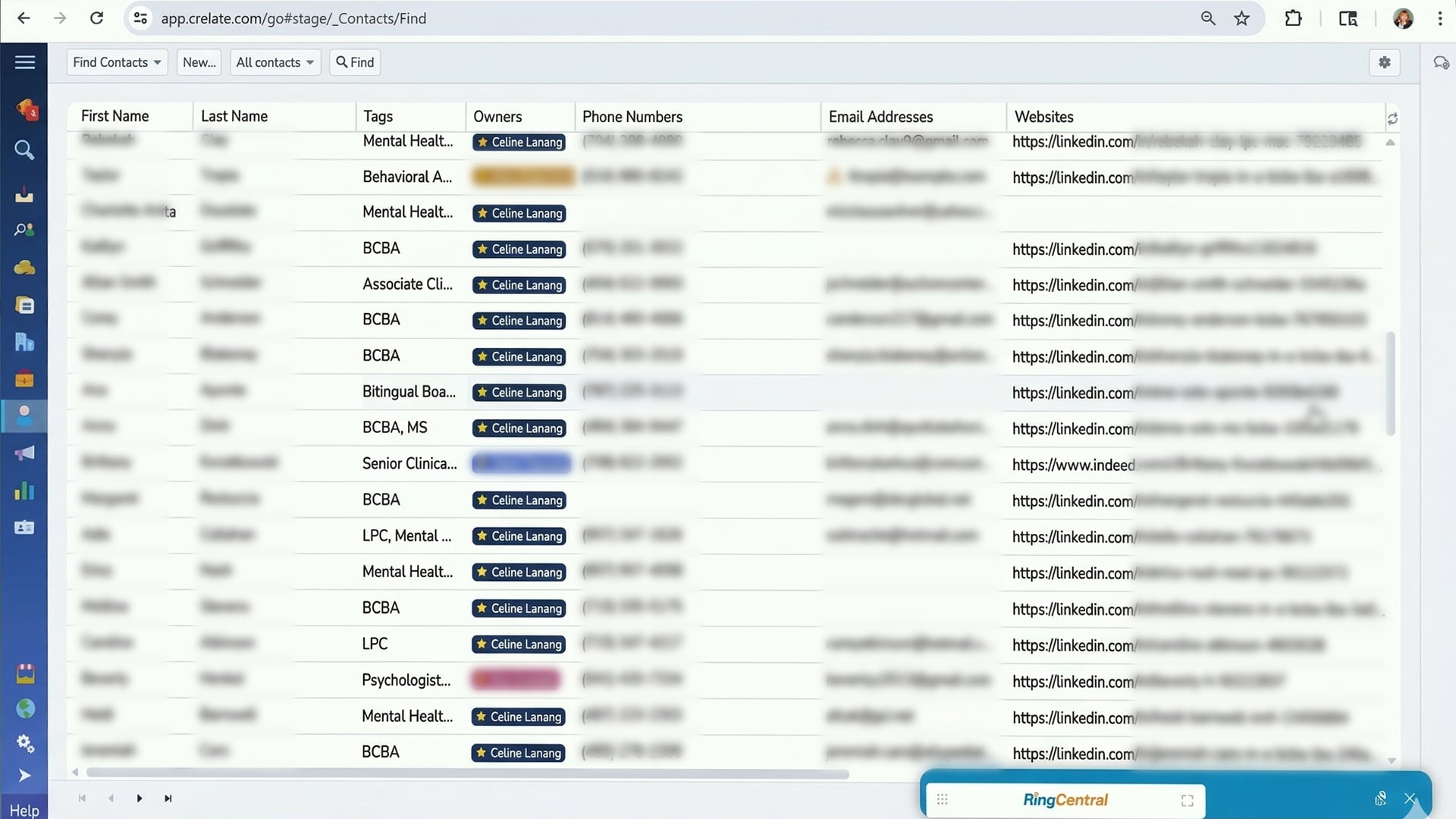Open the All contacts filter dropdown
This screenshot has height=819, width=1456.
tap(275, 62)
